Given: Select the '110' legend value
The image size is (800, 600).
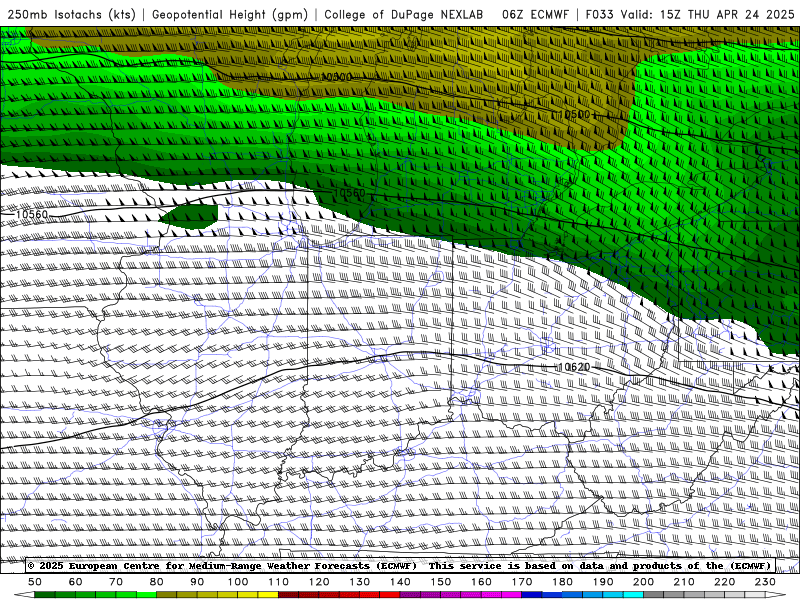Looking at the screenshot, I should pyautogui.click(x=279, y=582).
